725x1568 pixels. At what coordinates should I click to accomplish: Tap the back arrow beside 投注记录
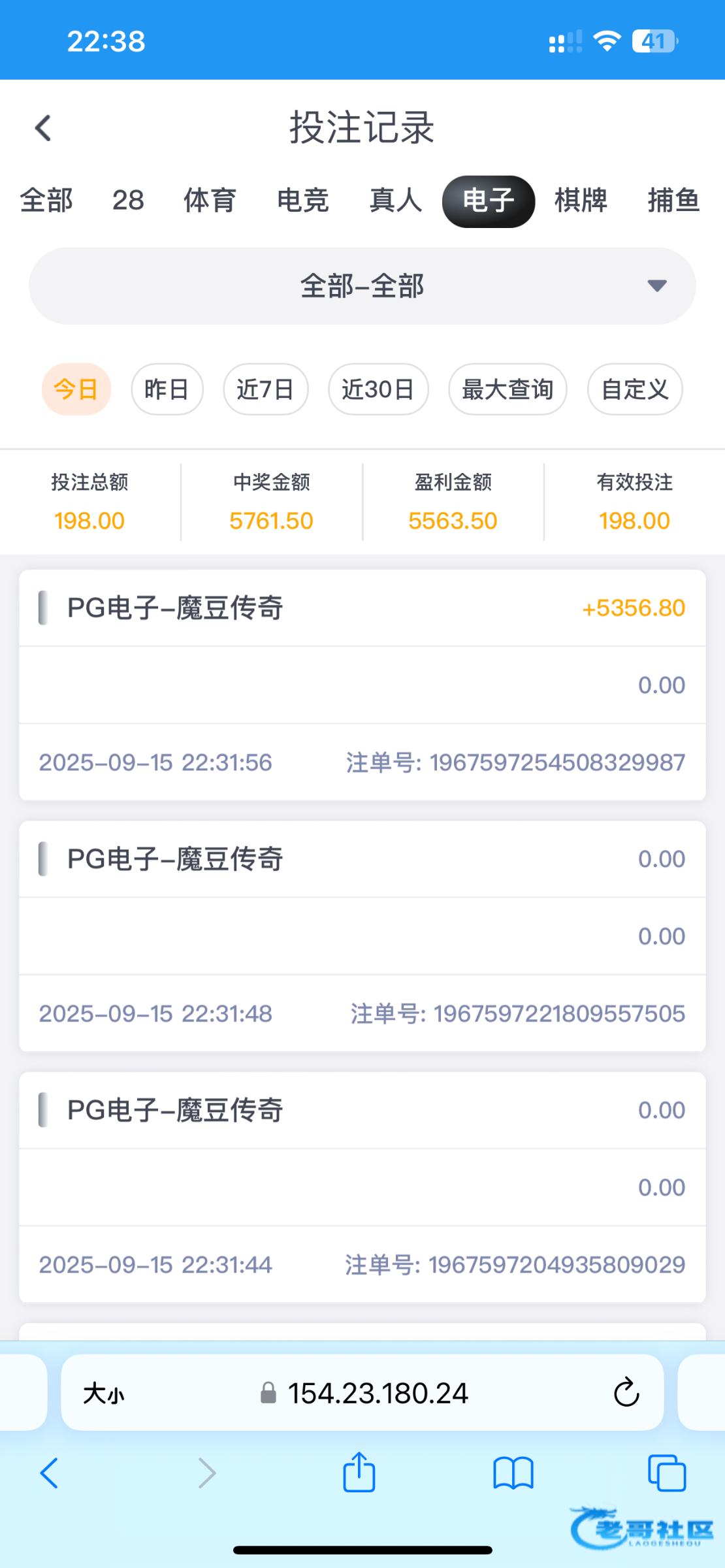pos(43,128)
